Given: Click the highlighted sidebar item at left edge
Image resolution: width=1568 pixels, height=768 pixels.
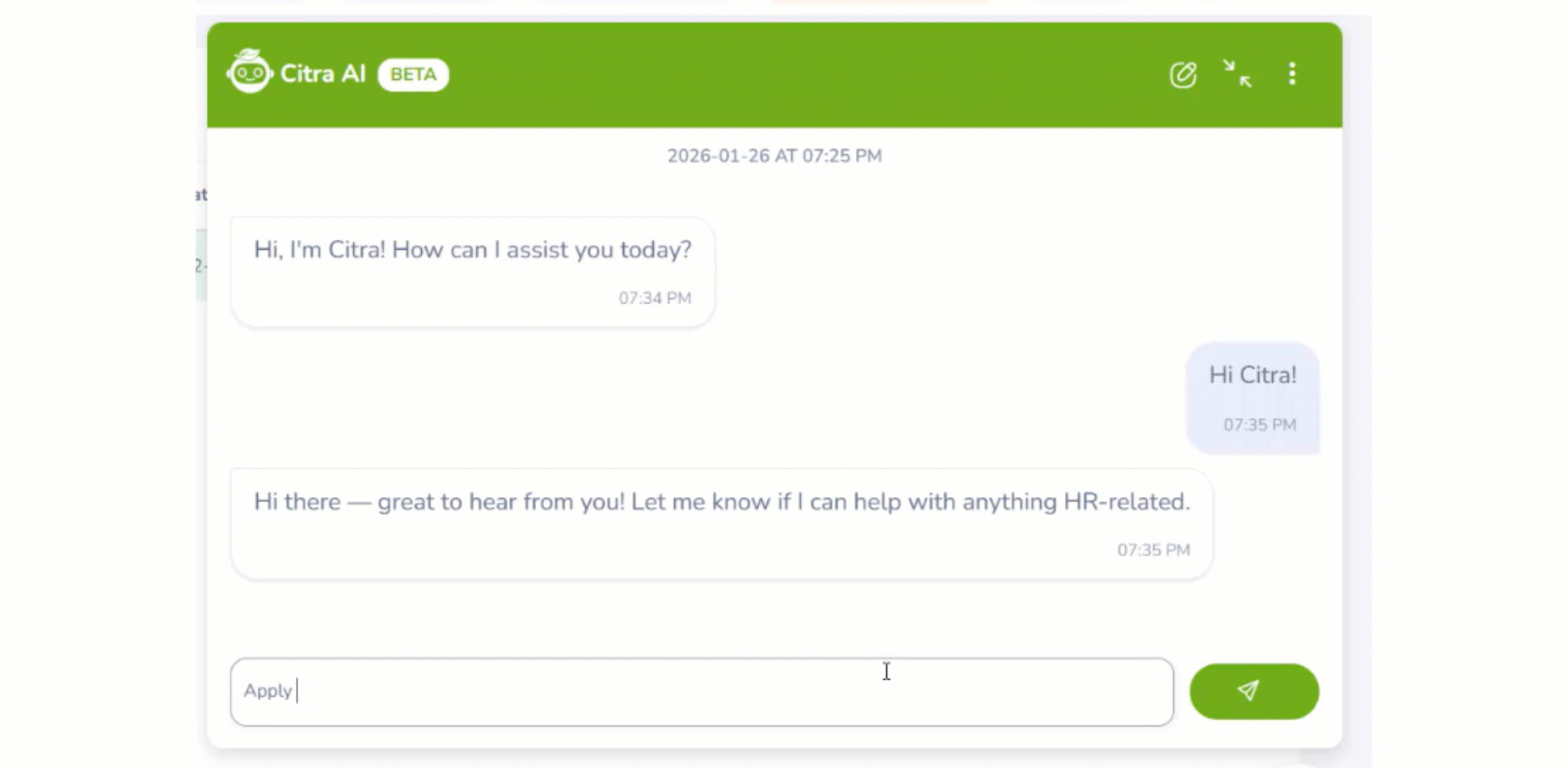Looking at the screenshot, I should pos(201,265).
